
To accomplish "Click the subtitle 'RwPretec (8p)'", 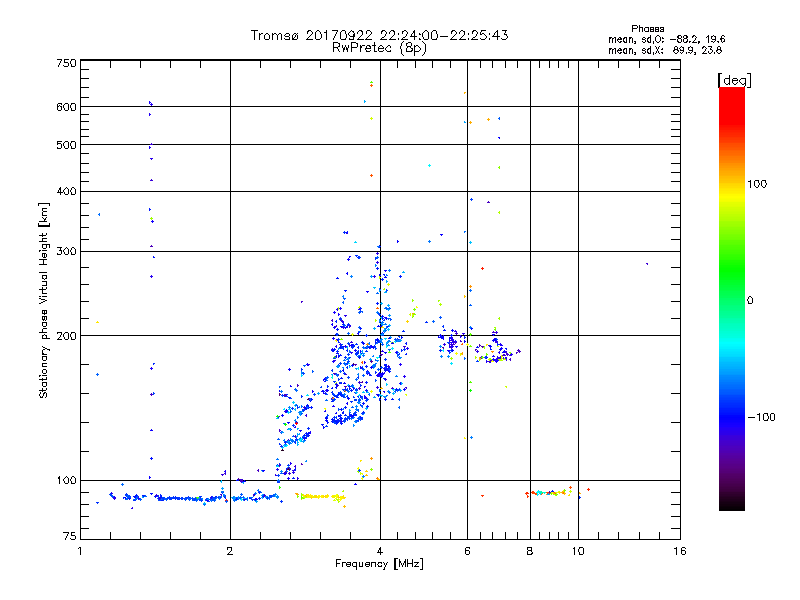I will tap(379, 48).
